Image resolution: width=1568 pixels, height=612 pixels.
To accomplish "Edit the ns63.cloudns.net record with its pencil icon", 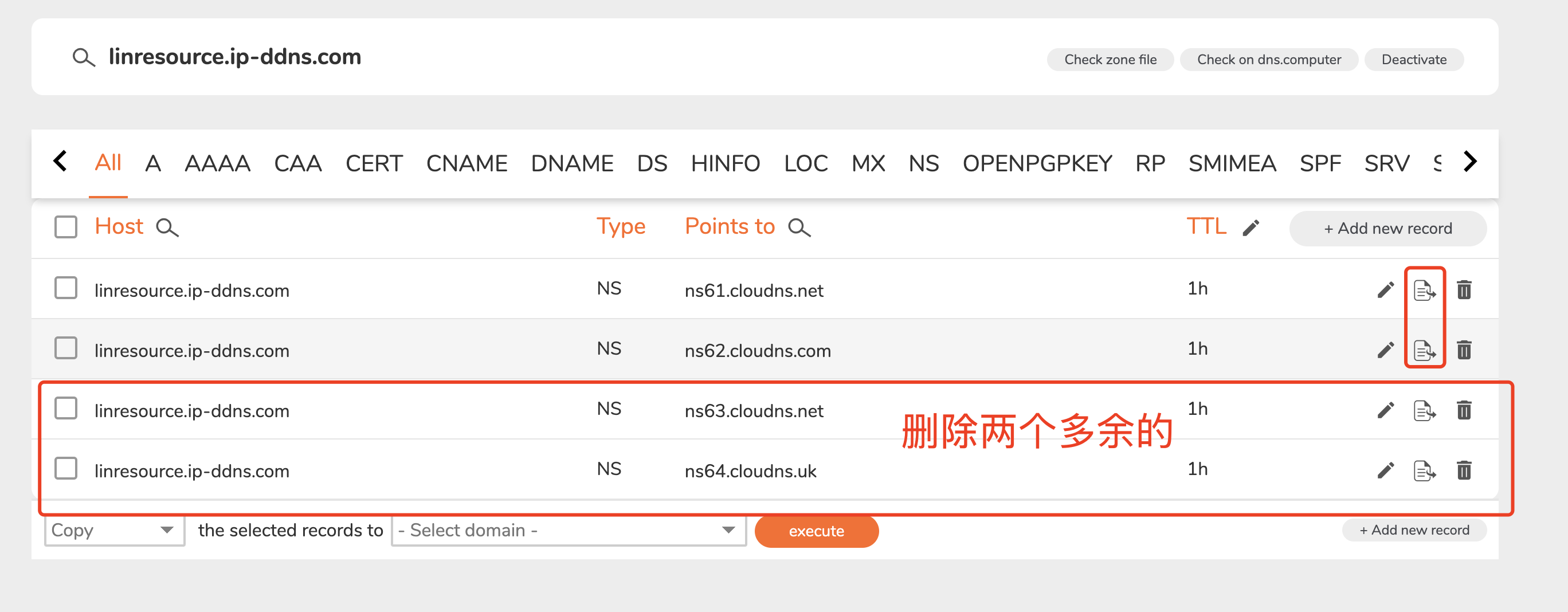I will [x=1385, y=410].
